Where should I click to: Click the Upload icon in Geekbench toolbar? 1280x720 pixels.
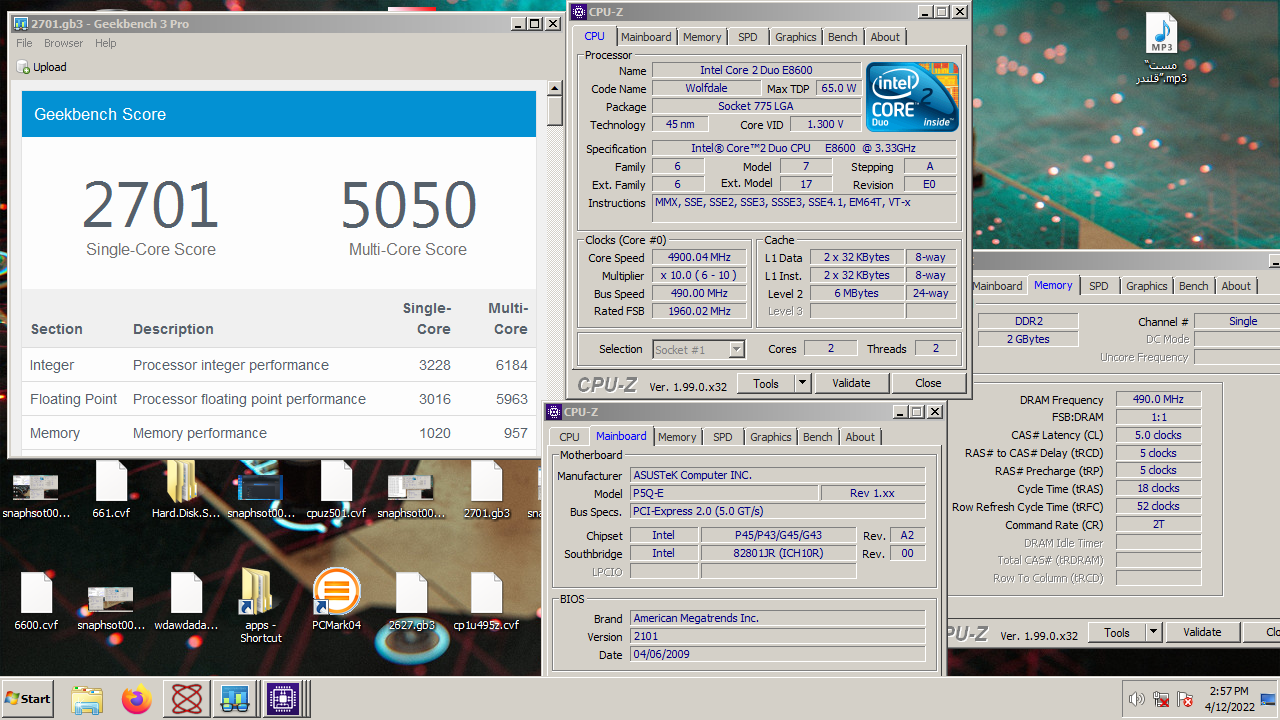[x=23, y=67]
